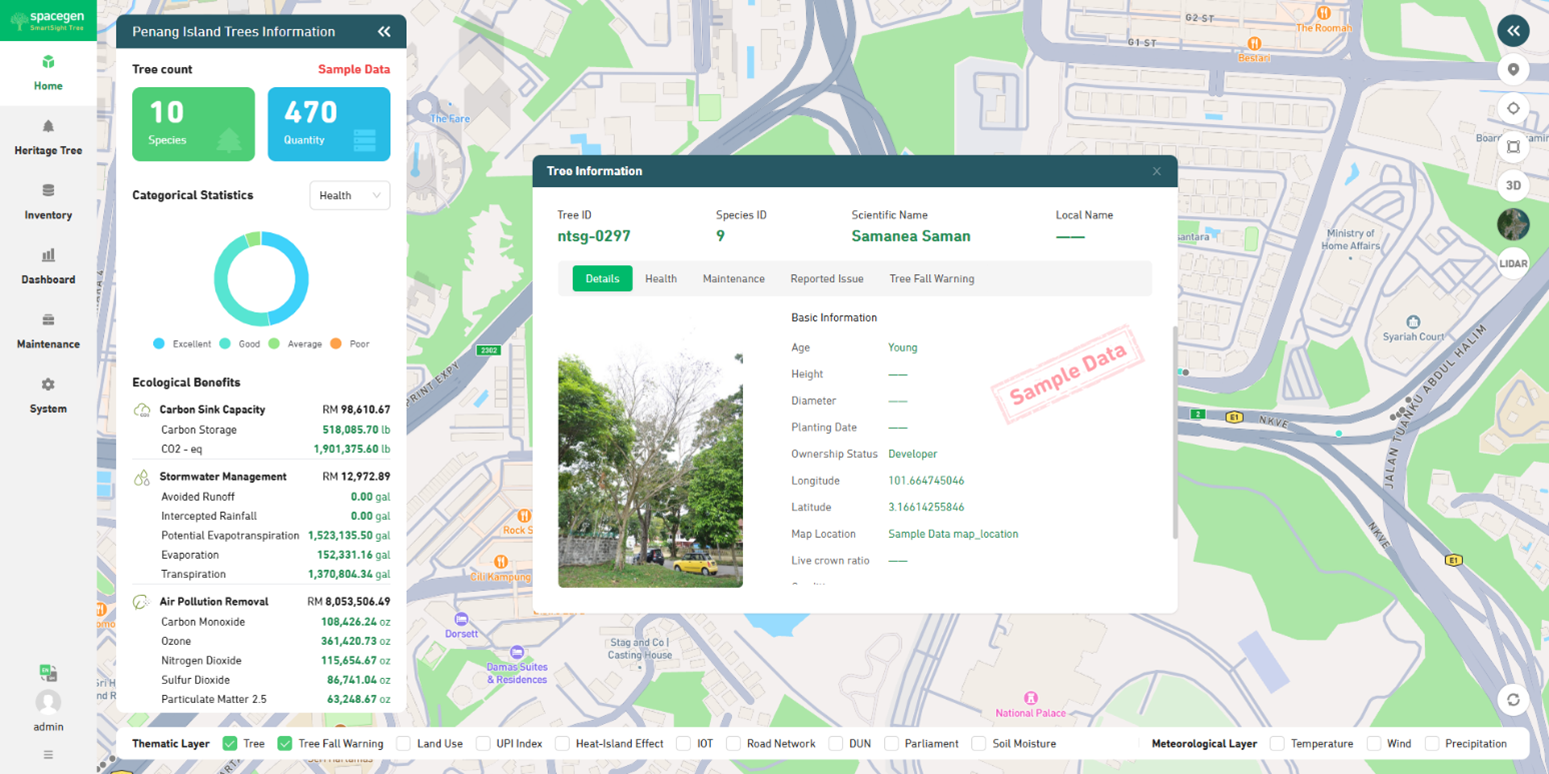Open the Dashboard sidebar item
The image size is (1549, 774).
(48, 267)
